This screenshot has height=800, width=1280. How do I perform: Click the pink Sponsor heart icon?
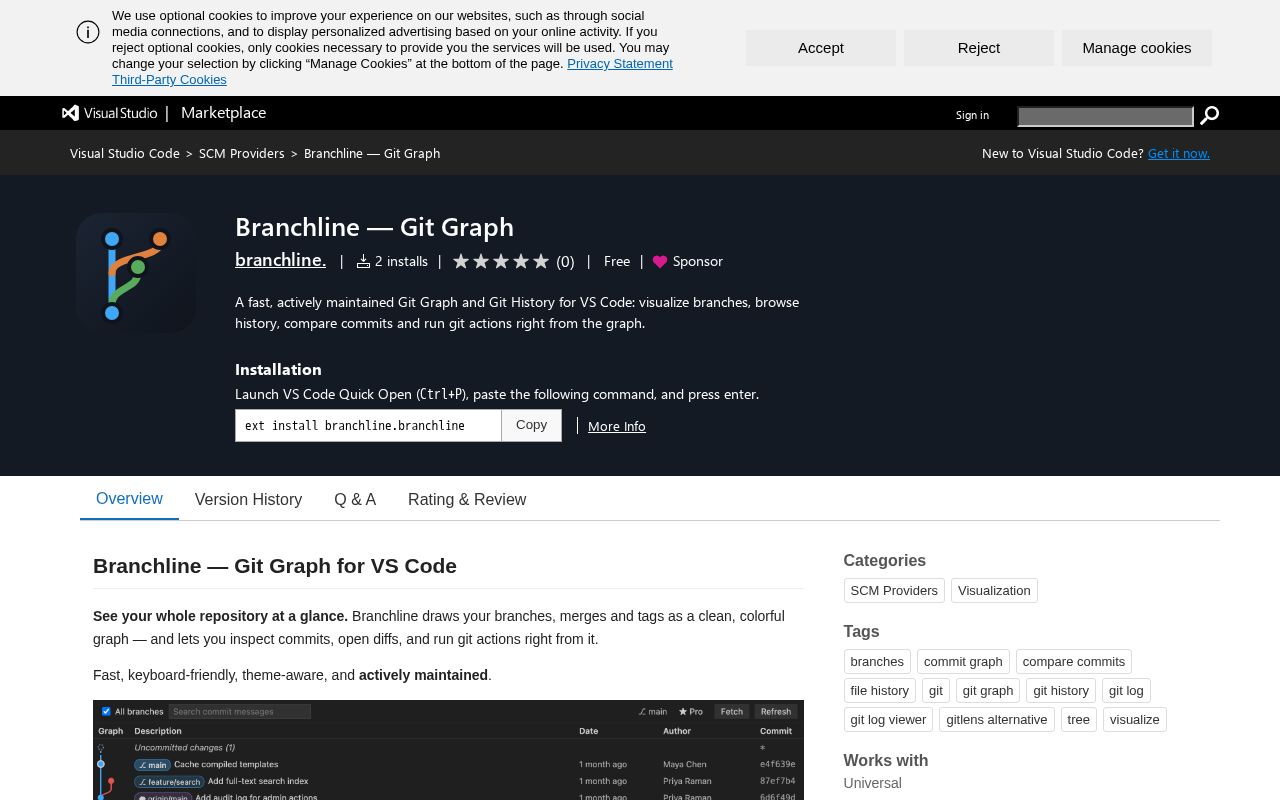point(660,262)
